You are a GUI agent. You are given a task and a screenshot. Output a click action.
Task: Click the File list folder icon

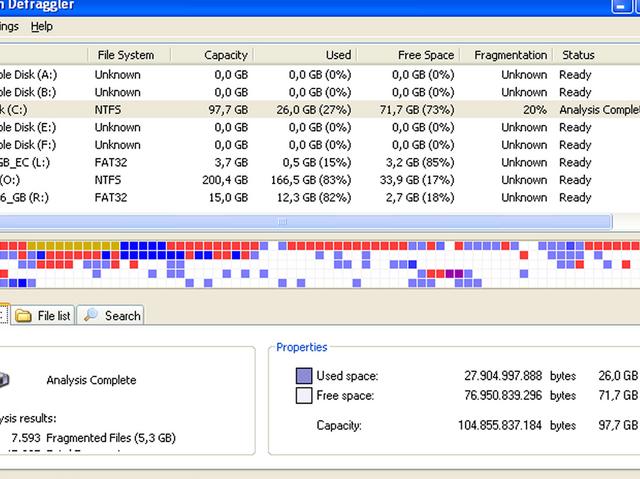coord(23,316)
